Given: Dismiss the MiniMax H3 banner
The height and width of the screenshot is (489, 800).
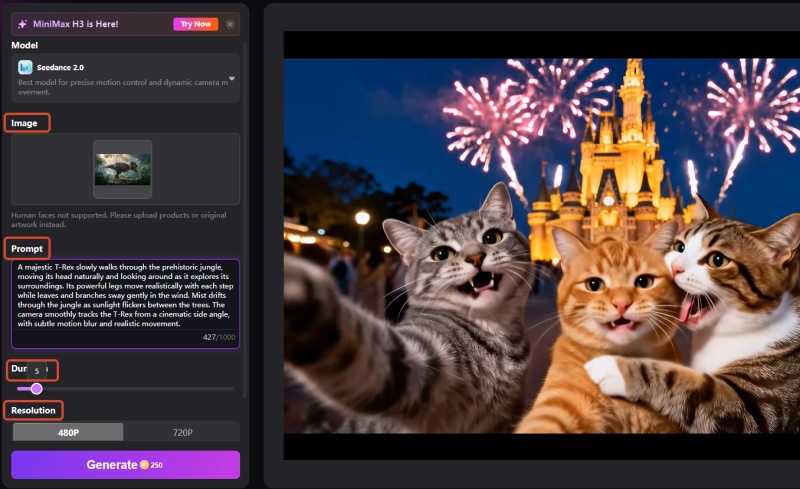Looking at the screenshot, I should (x=230, y=24).
